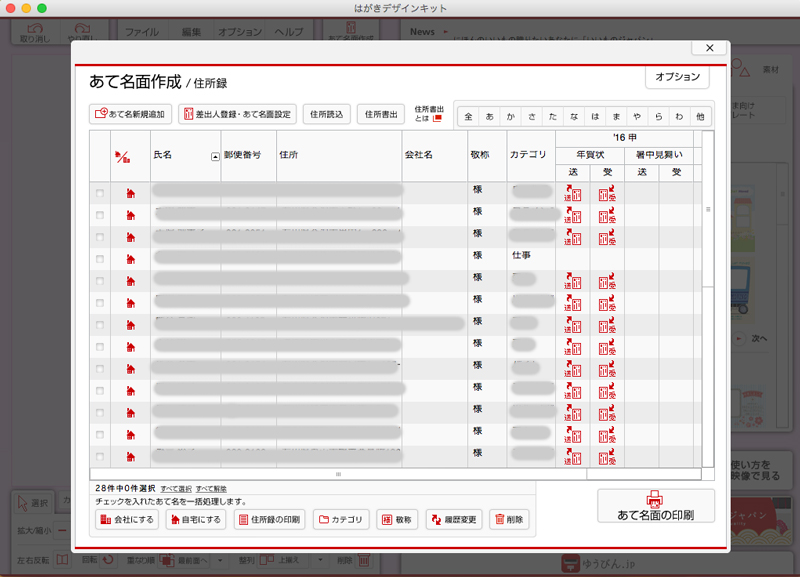Click the address list vertical scrollbar thumb
800x577 pixels.
pos(708,209)
